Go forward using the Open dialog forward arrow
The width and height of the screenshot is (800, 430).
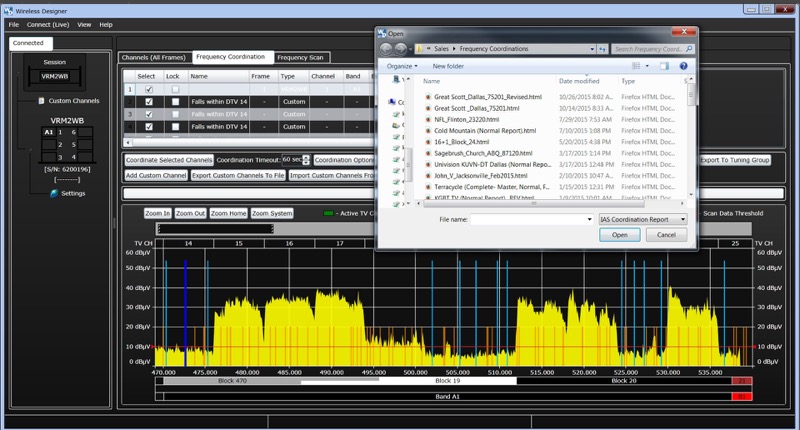[x=401, y=49]
